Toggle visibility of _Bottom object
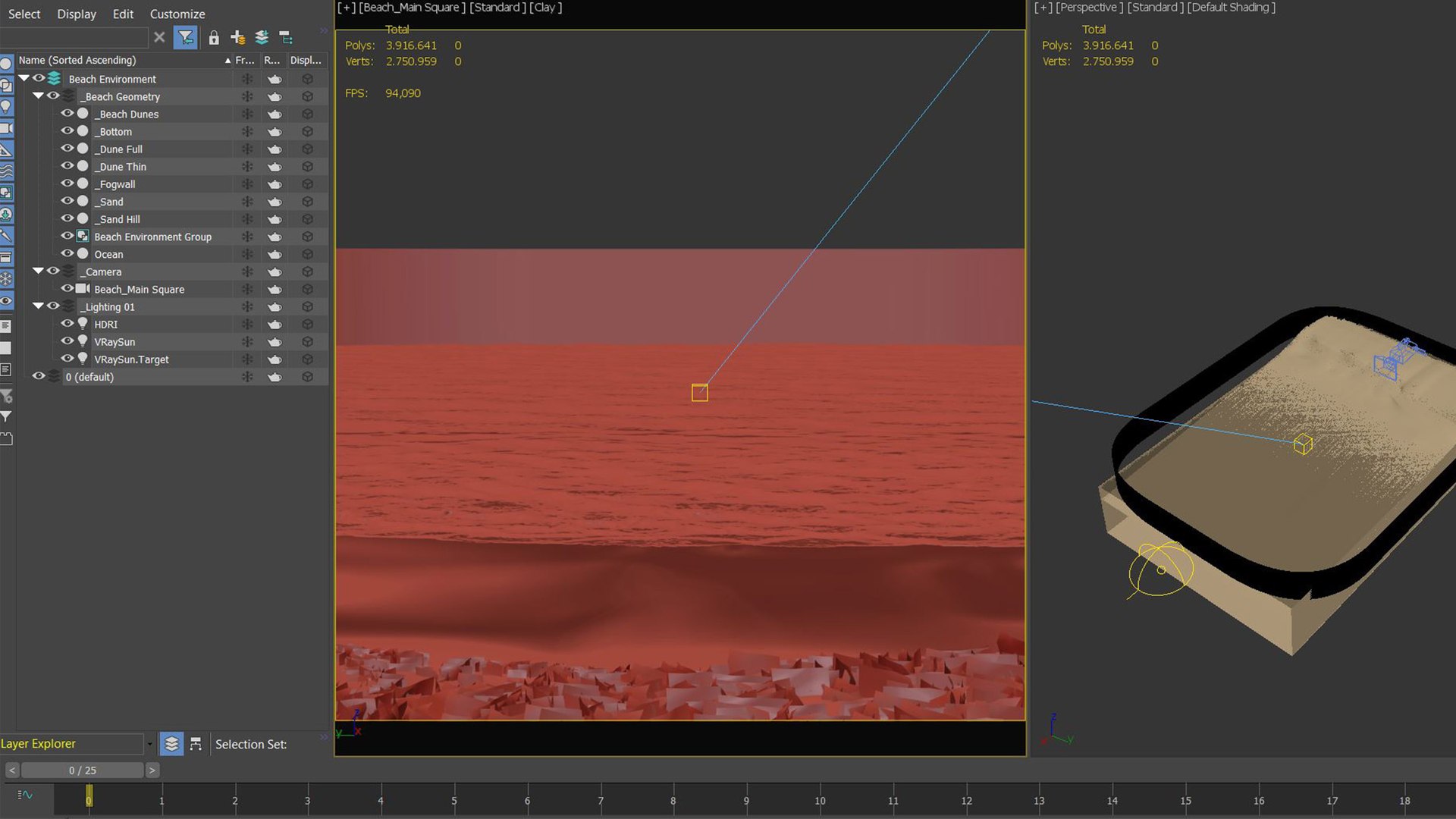This screenshot has height=819, width=1456. (67, 130)
